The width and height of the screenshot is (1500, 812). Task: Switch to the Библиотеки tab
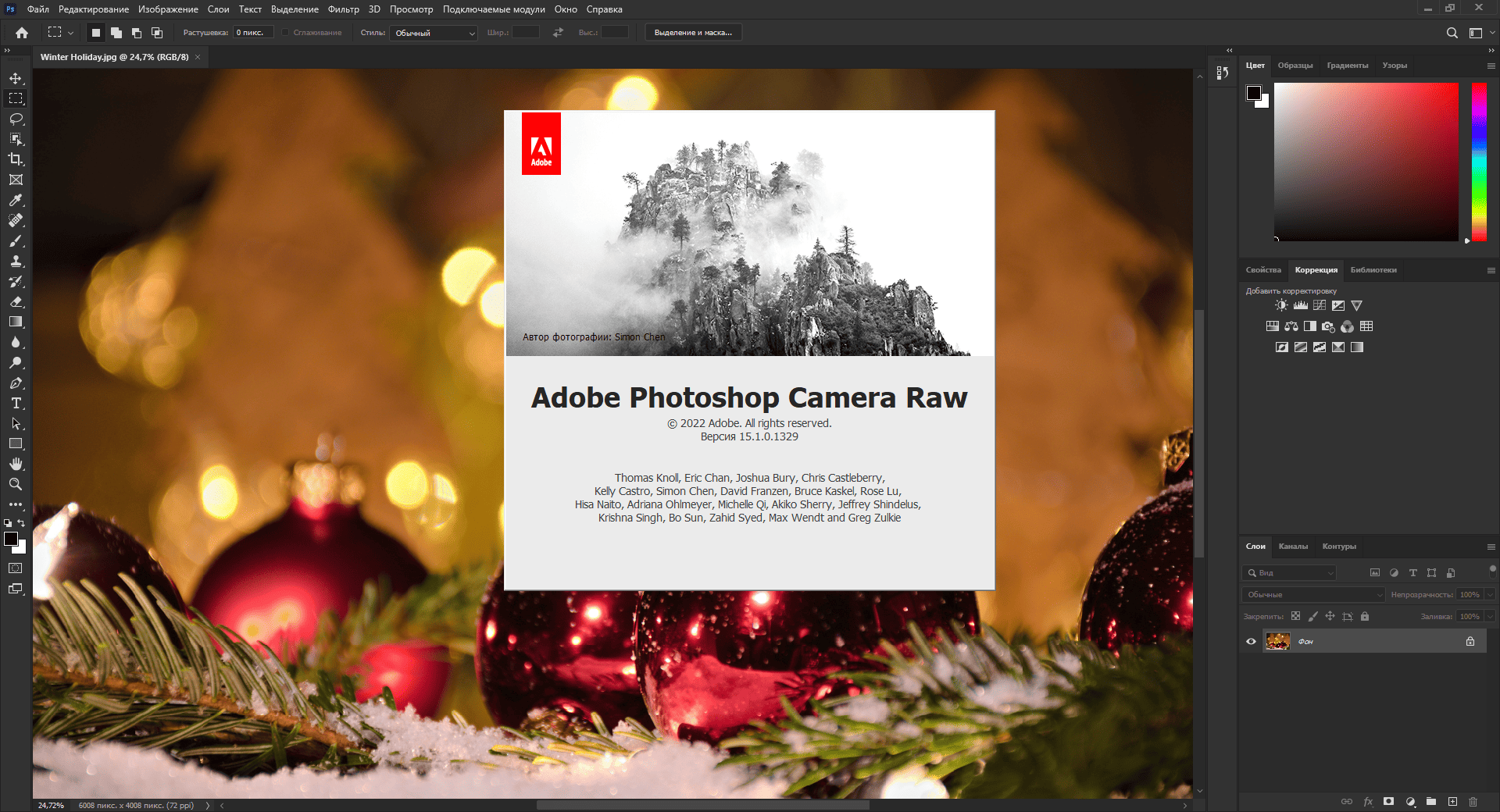click(x=1373, y=270)
